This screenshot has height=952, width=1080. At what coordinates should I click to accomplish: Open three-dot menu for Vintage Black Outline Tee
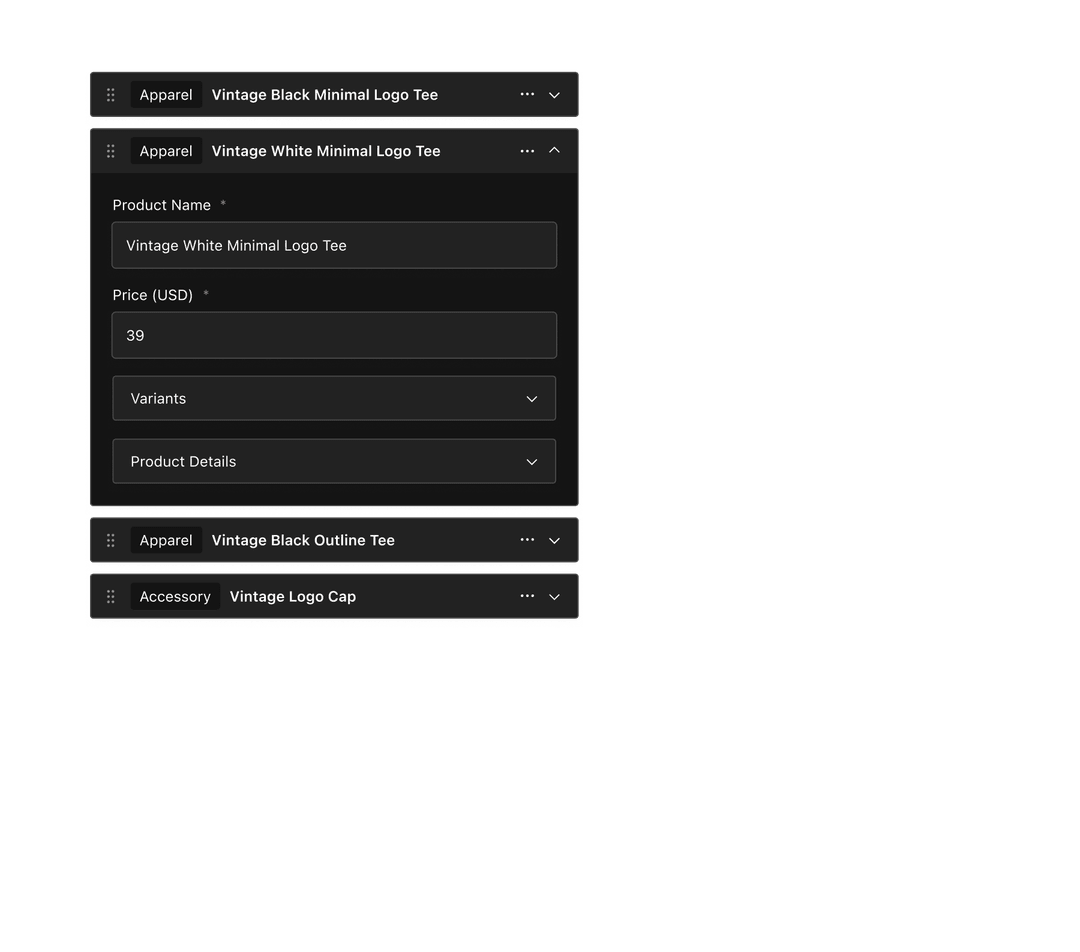tap(527, 540)
